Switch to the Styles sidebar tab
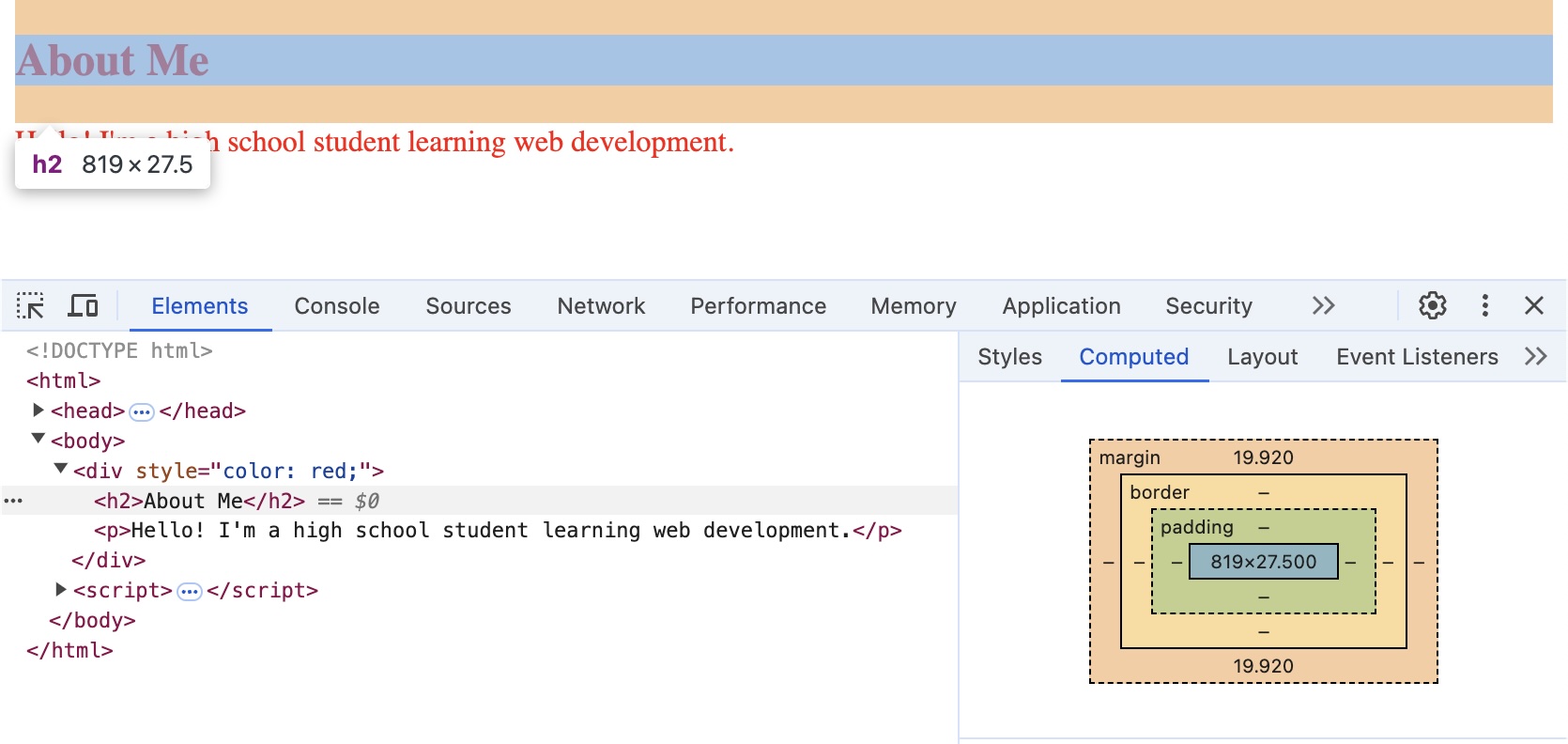The image size is (1568, 744). (1009, 357)
